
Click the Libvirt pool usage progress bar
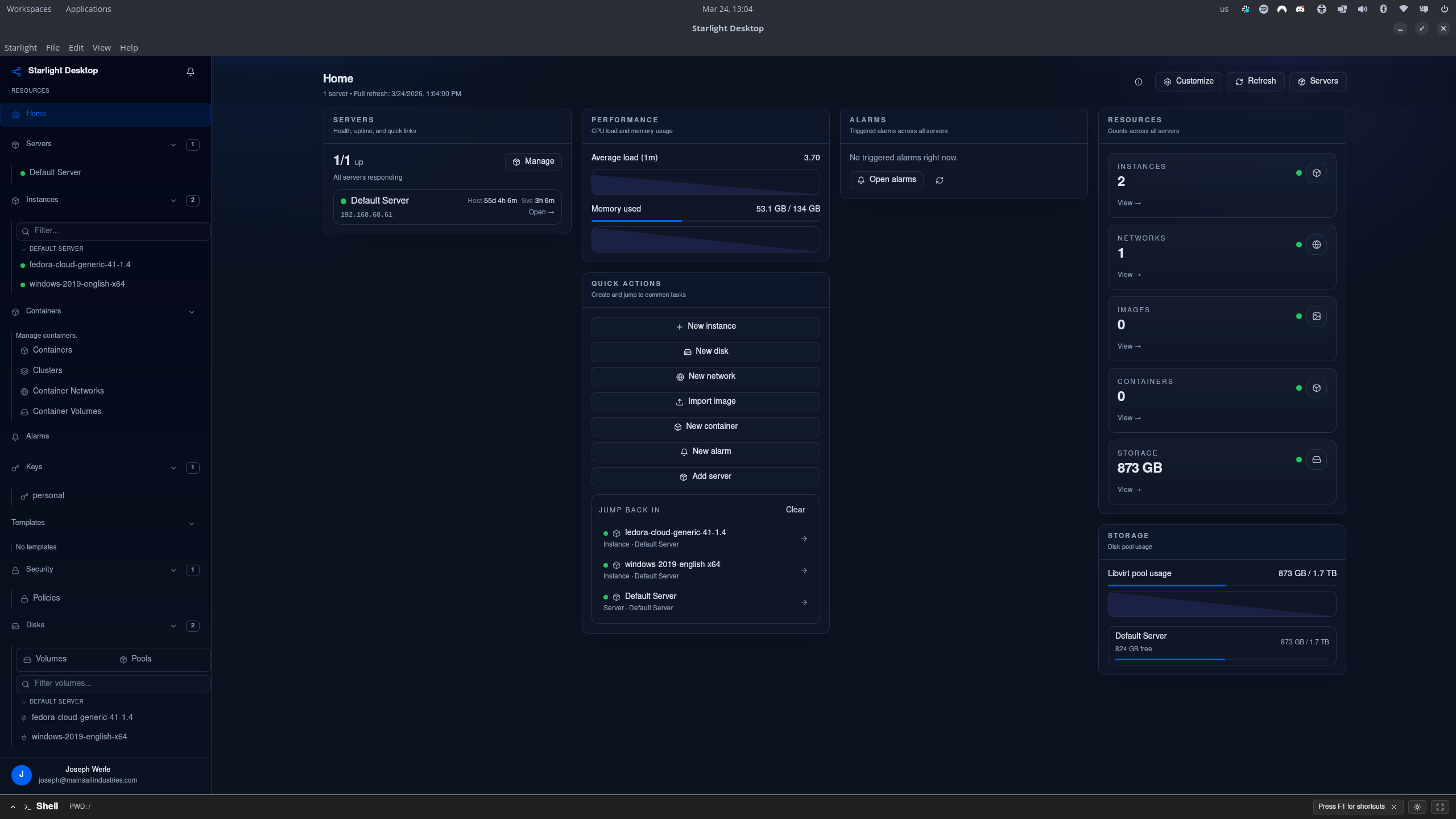click(x=1222, y=585)
